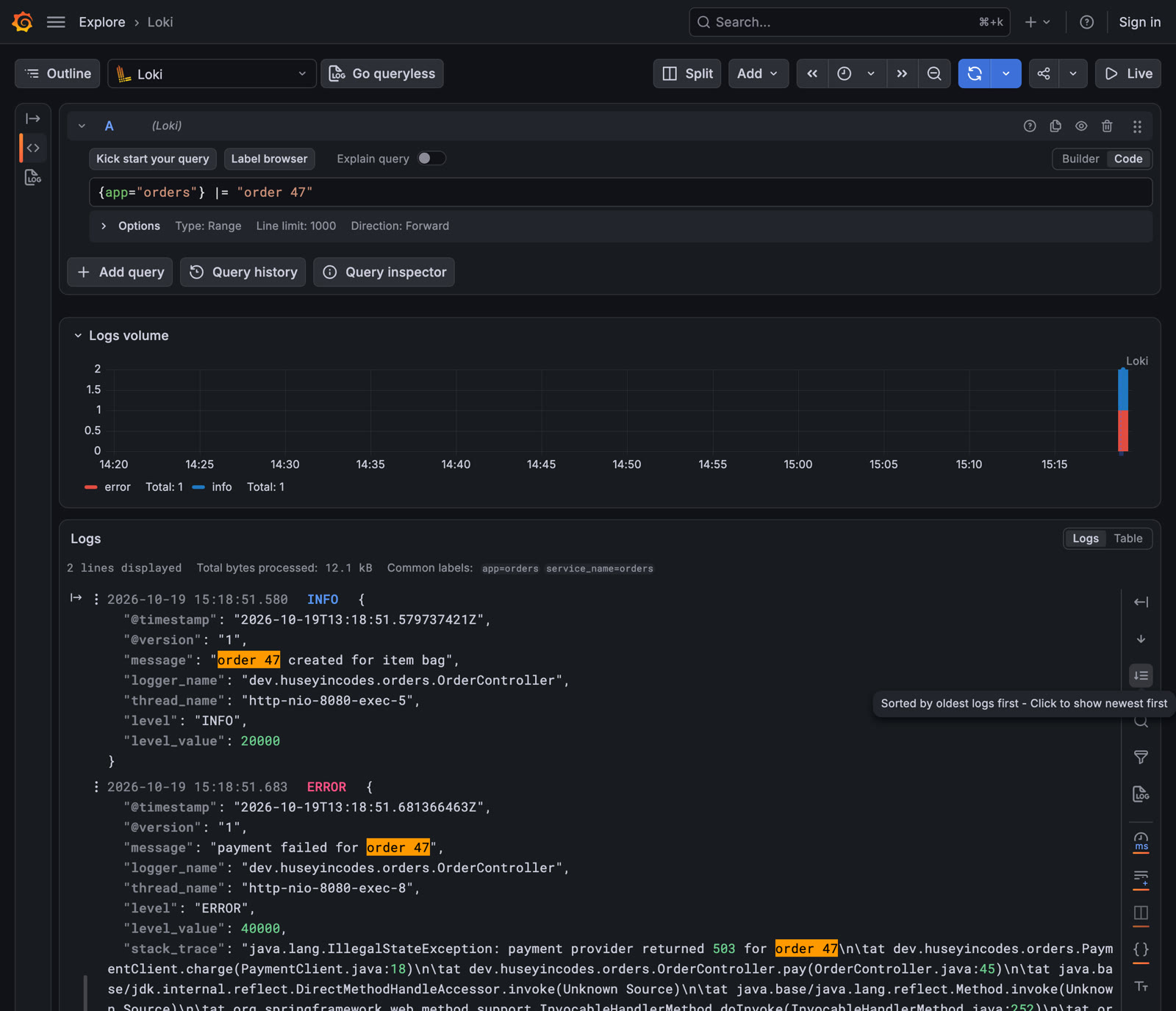The image size is (1176, 1011).
Task: Click Explore breadcrumb
Action: tap(102, 22)
